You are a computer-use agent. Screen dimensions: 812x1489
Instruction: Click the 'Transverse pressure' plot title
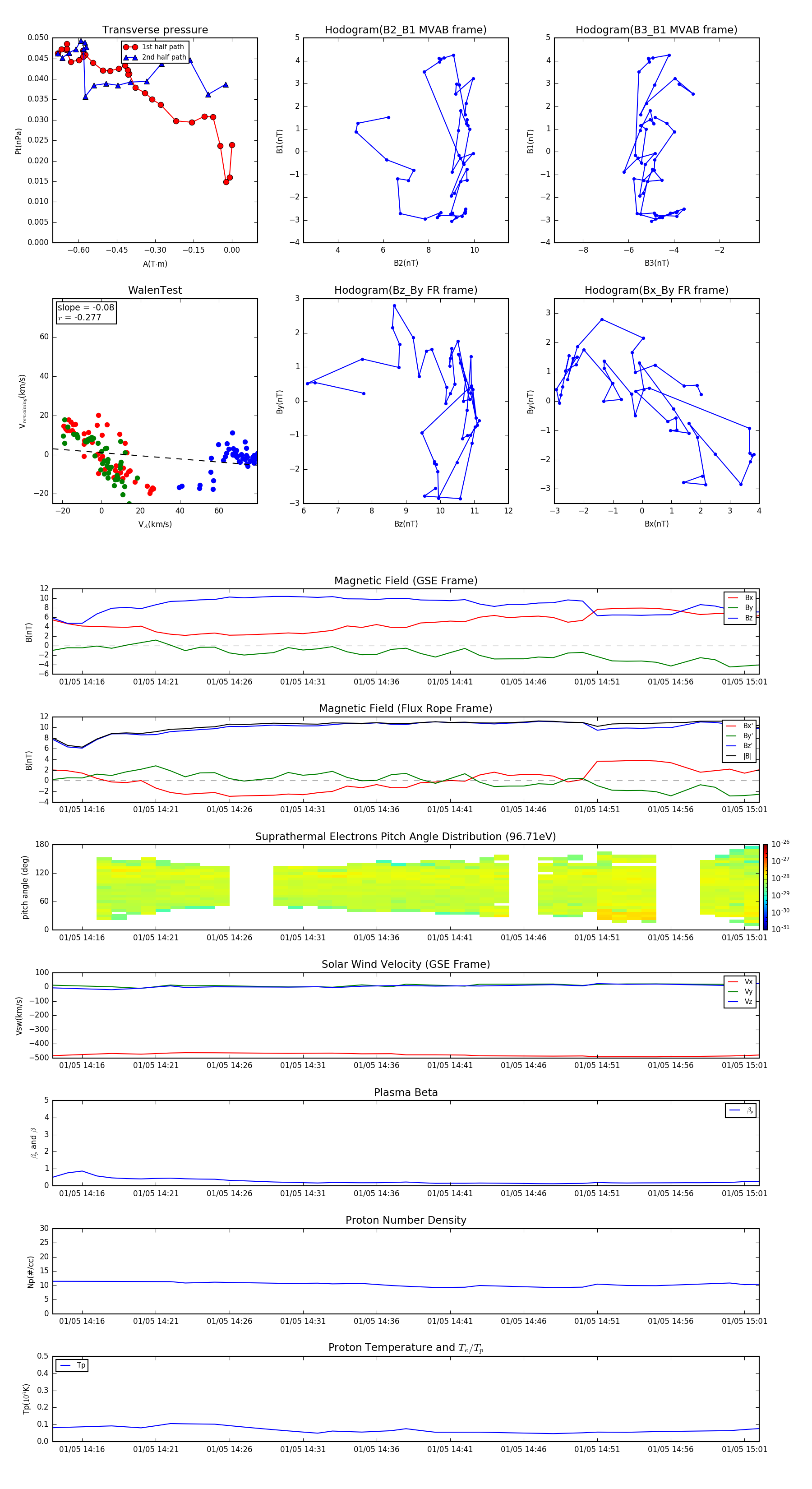point(155,30)
